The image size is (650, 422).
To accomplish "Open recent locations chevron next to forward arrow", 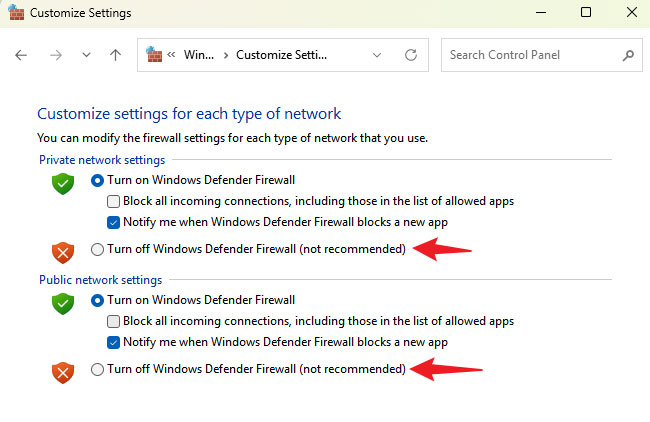I will (86, 55).
